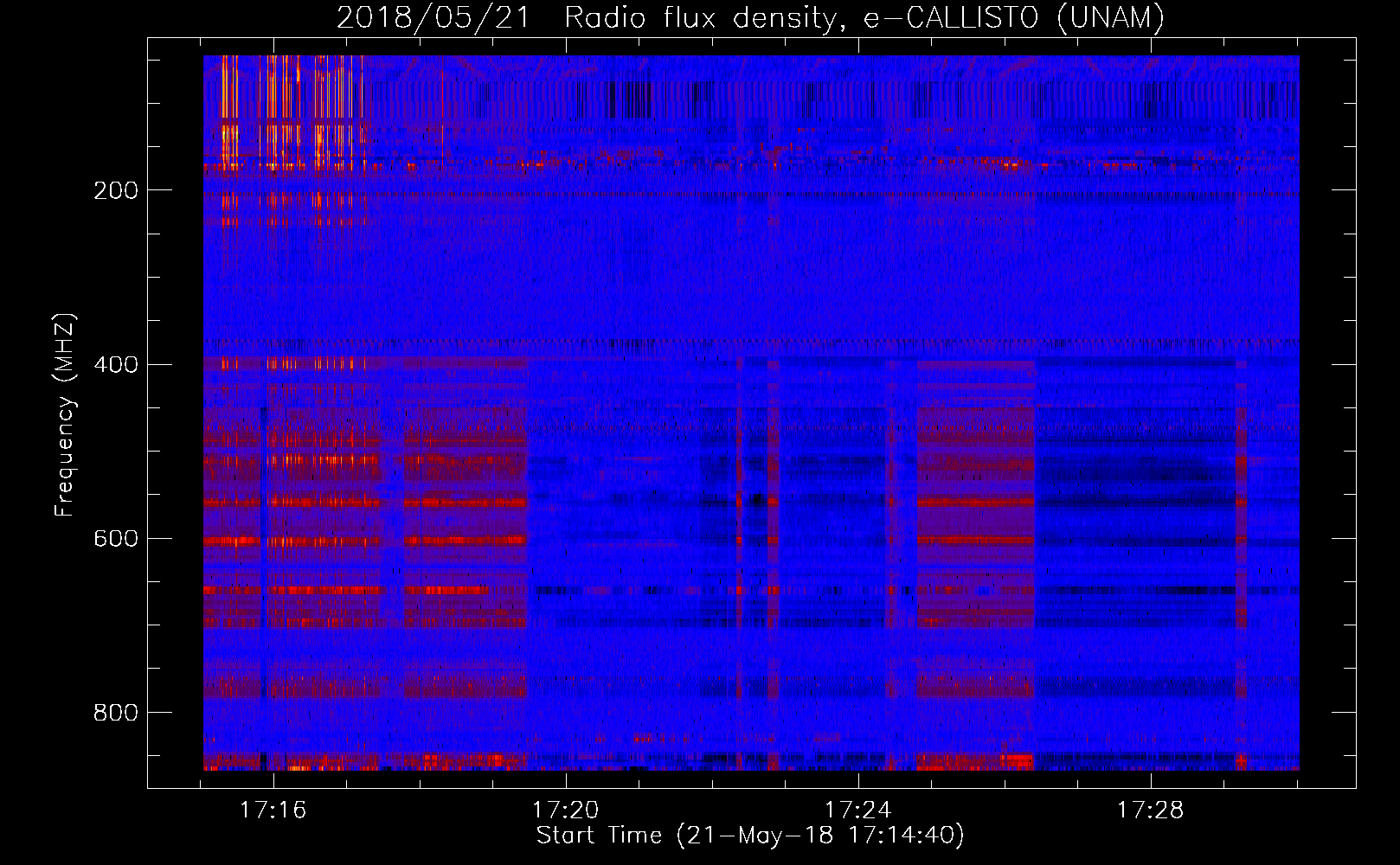Image resolution: width=1400 pixels, height=865 pixels.
Task: Click the 800 frequency tick label
Action: (116, 713)
